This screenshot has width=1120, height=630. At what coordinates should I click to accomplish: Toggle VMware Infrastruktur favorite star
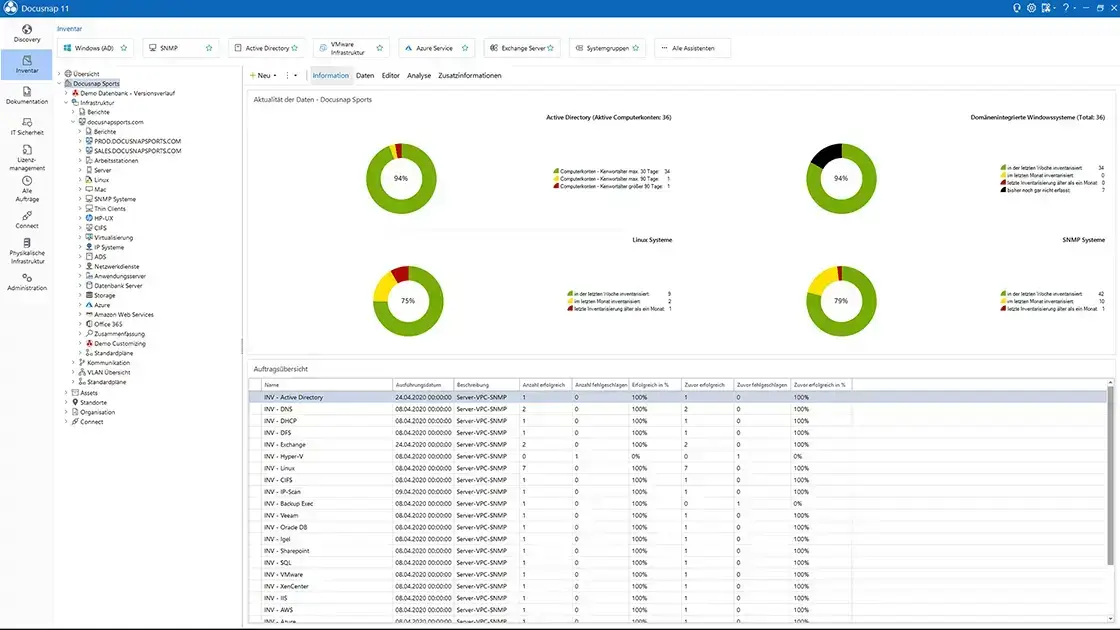[379, 48]
